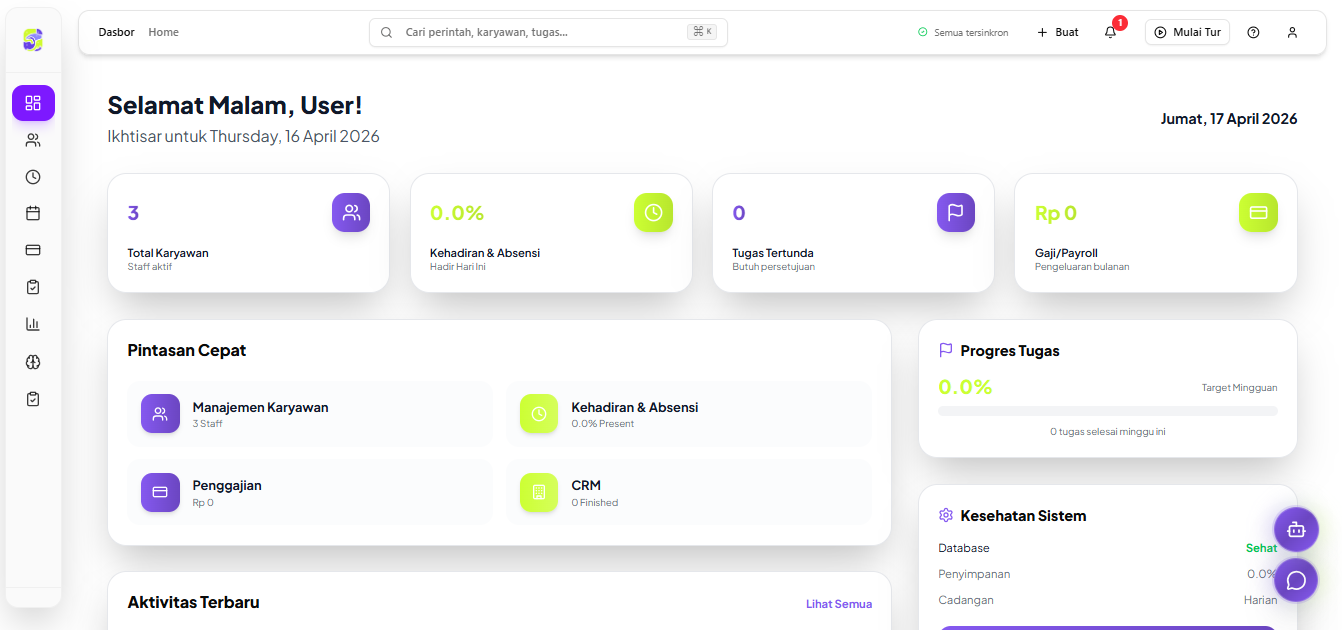Click the Progres Tugas progress bar
The image size is (1342, 630).
[x=1107, y=411]
